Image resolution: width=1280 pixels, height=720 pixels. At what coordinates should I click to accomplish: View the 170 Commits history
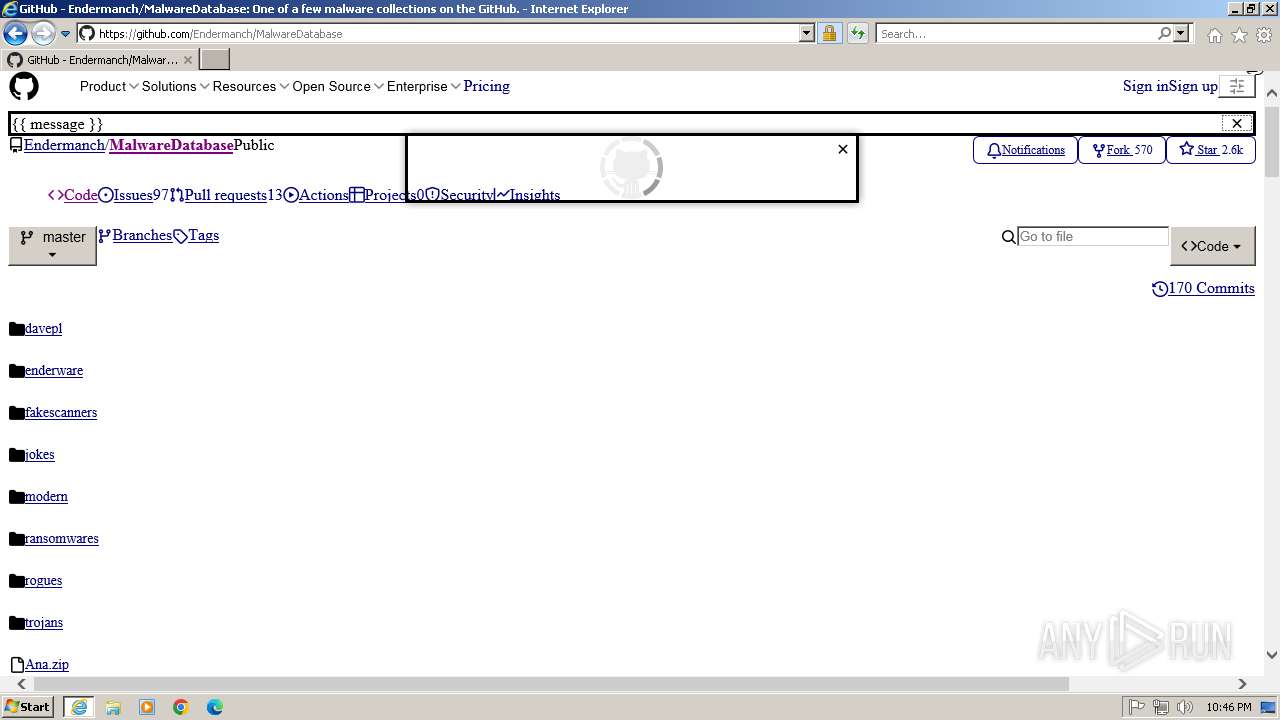click(x=1203, y=288)
